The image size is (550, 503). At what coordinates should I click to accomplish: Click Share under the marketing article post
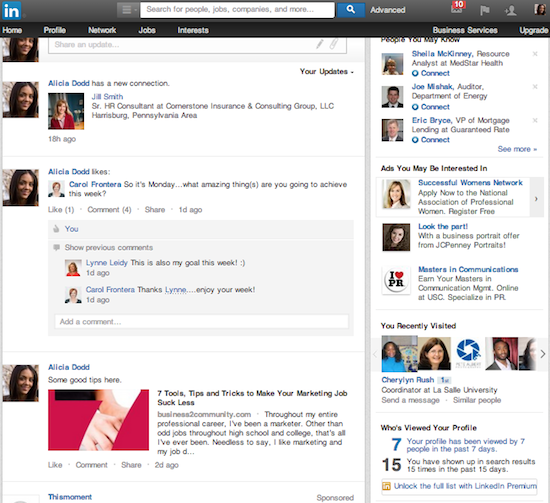tap(131, 465)
